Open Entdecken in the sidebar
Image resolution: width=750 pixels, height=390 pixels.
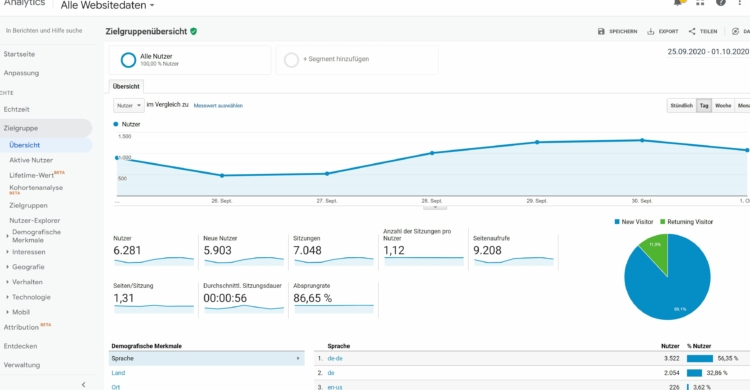coord(20,346)
